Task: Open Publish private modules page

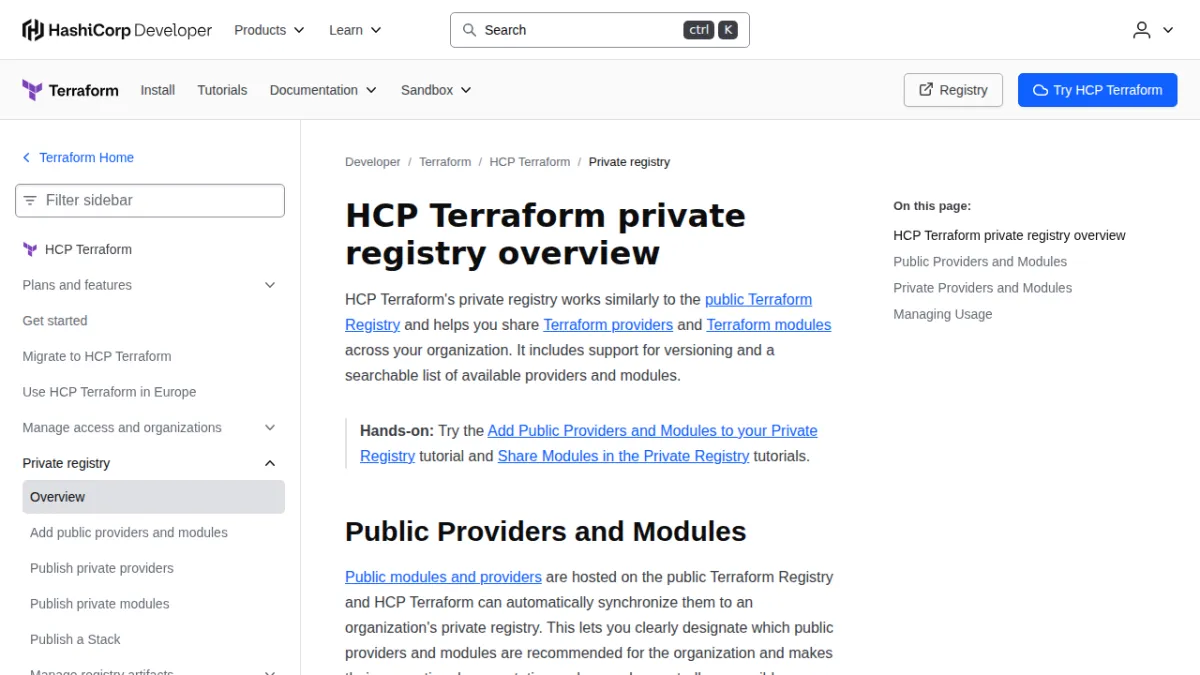Action: [x=100, y=604]
